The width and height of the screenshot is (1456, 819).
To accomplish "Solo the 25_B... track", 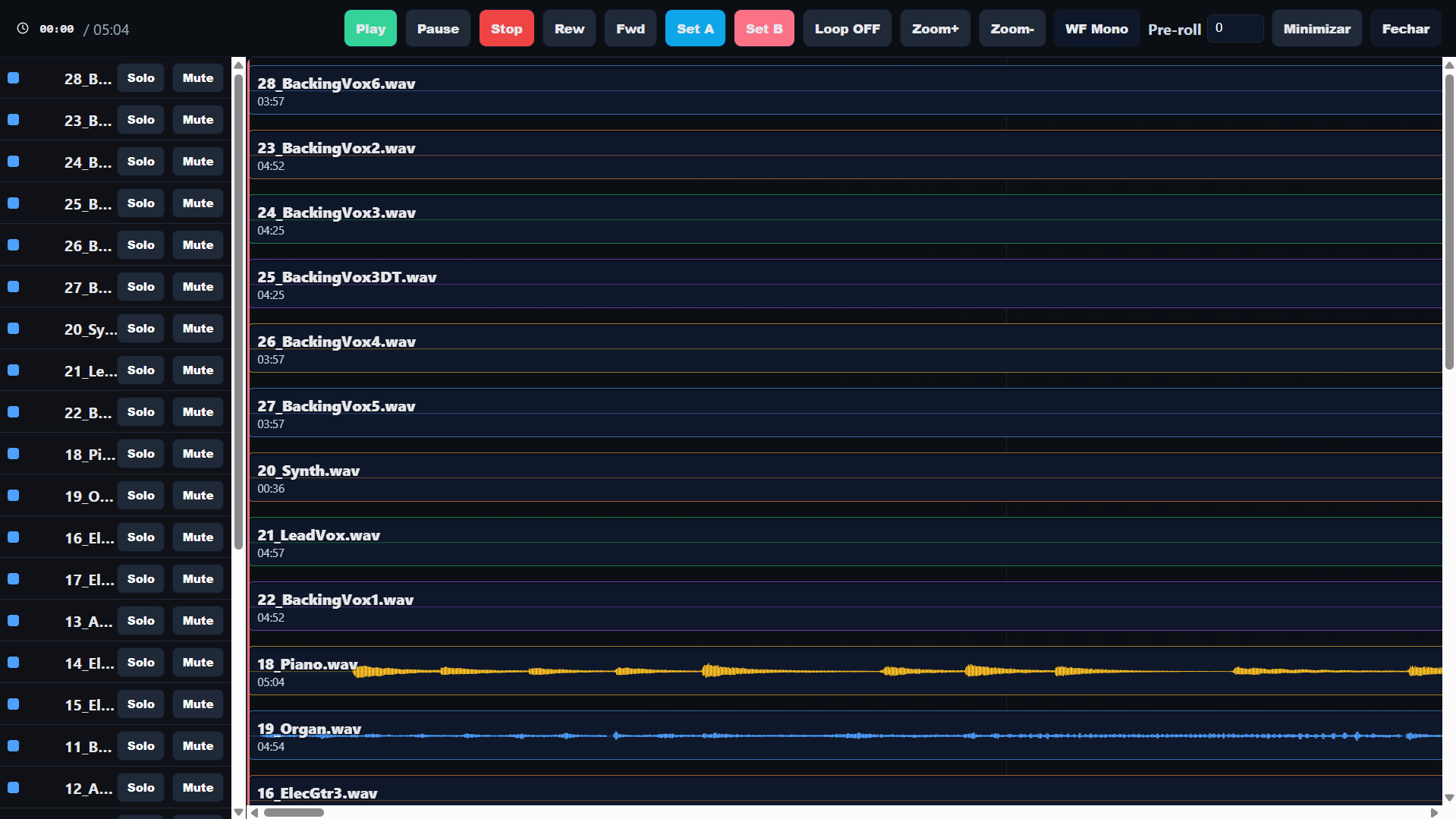I will (x=141, y=203).
